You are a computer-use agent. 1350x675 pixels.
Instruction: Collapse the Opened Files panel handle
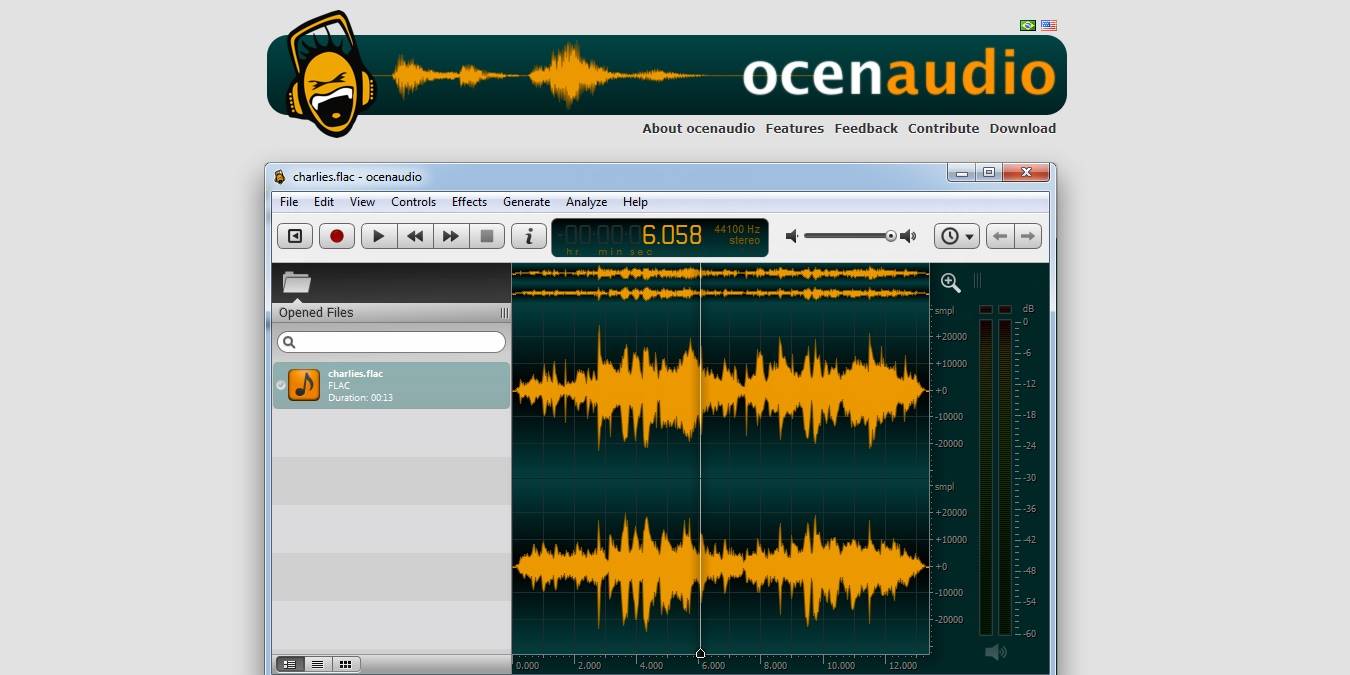(504, 312)
